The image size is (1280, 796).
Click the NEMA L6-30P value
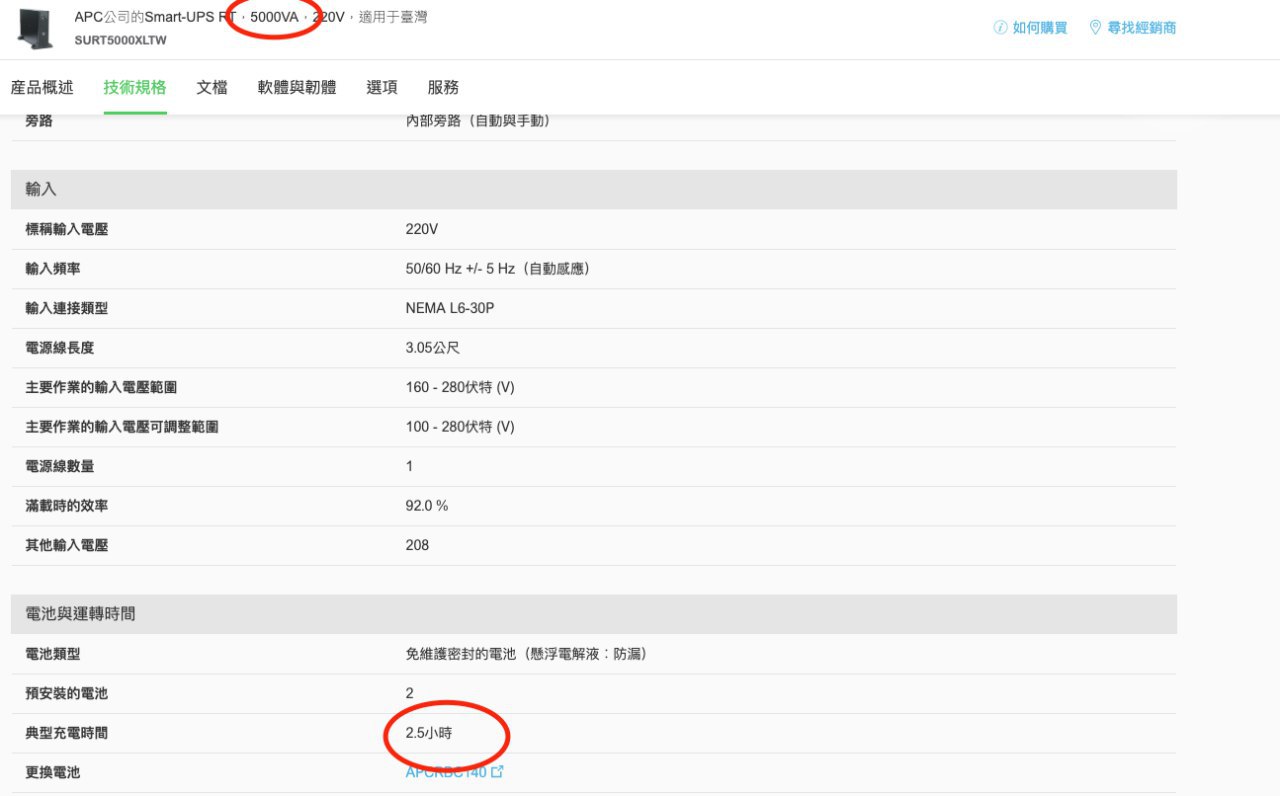450,308
